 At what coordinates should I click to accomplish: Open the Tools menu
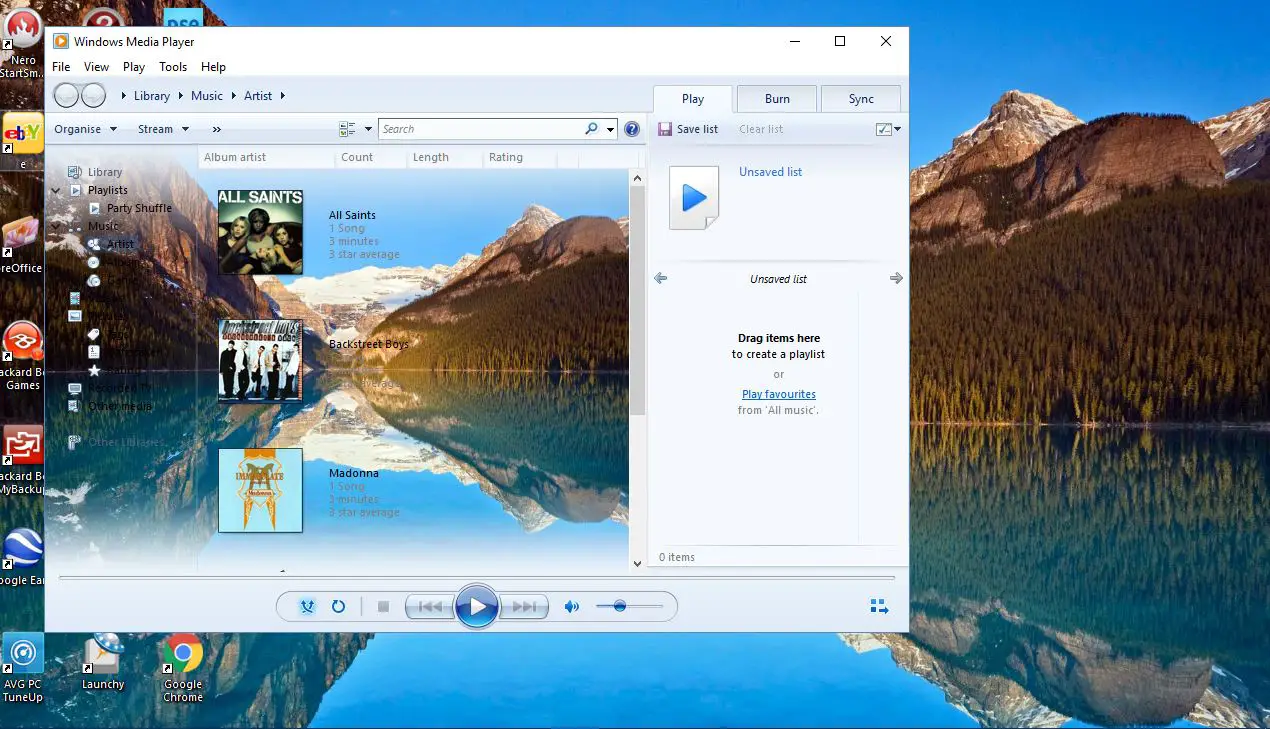[173, 67]
